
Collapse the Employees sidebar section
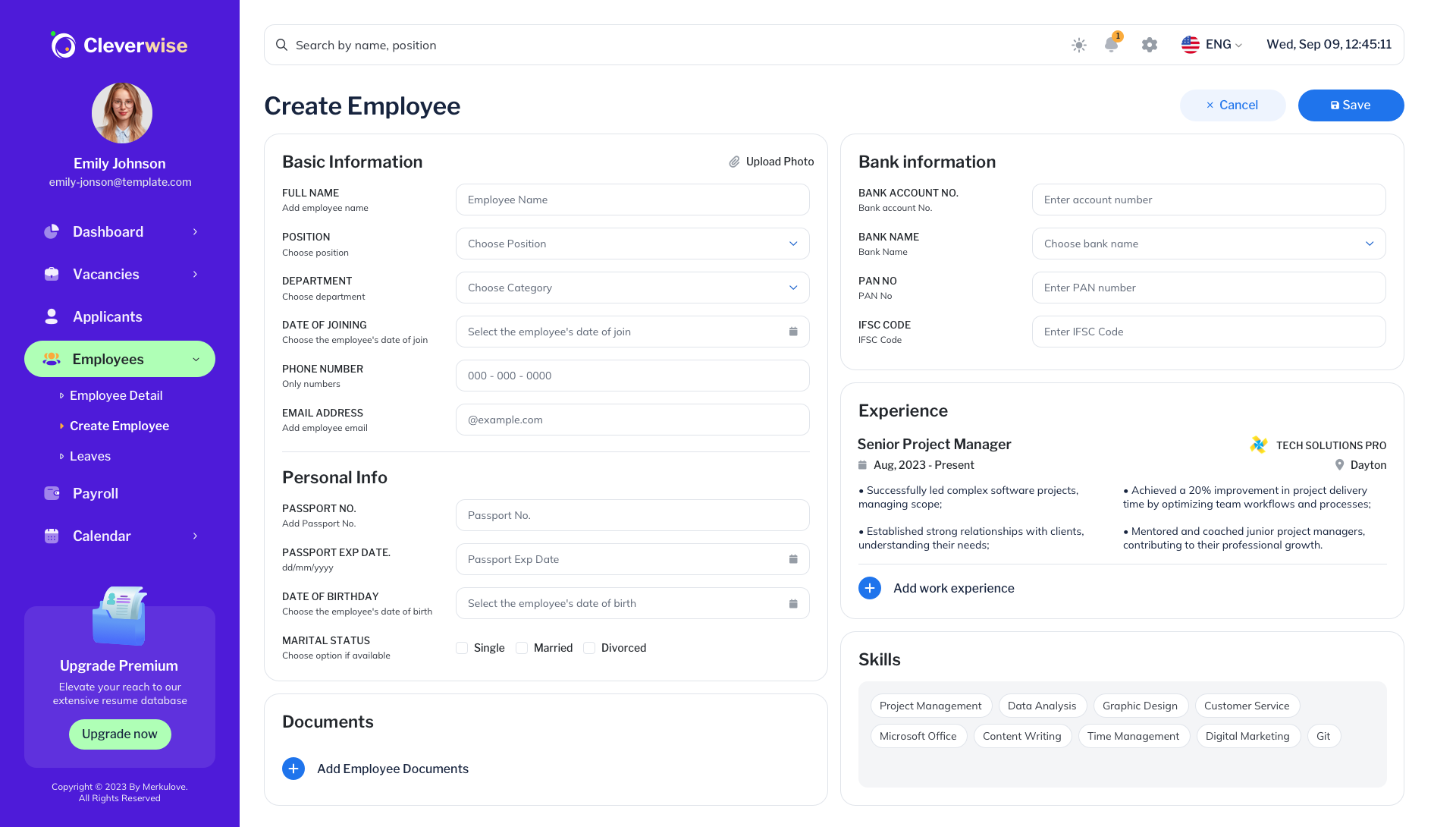pyautogui.click(x=196, y=359)
